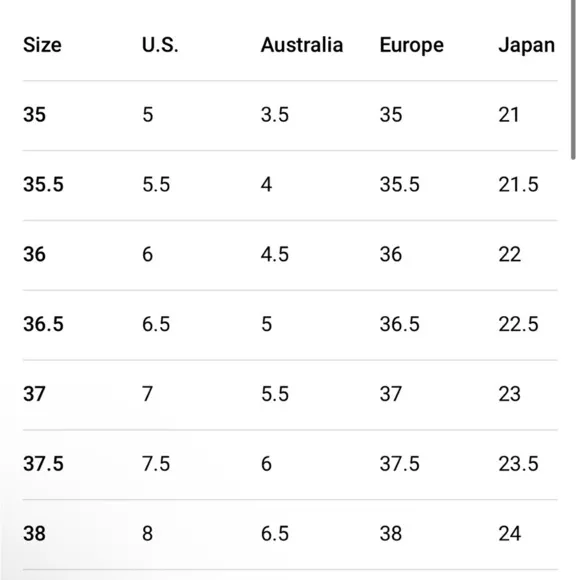
Task: Click Japan value 21.5 cell
Action: click(x=518, y=184)
